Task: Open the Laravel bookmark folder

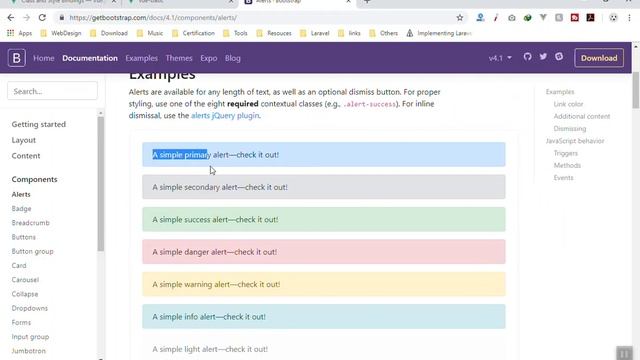Action: point(315,33)
